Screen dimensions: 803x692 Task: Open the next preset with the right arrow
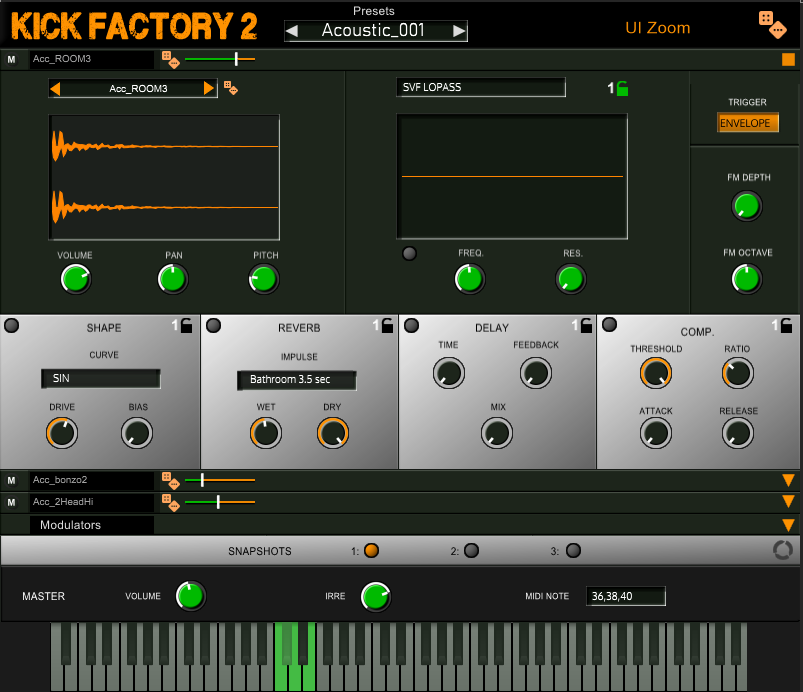[461, 31]
